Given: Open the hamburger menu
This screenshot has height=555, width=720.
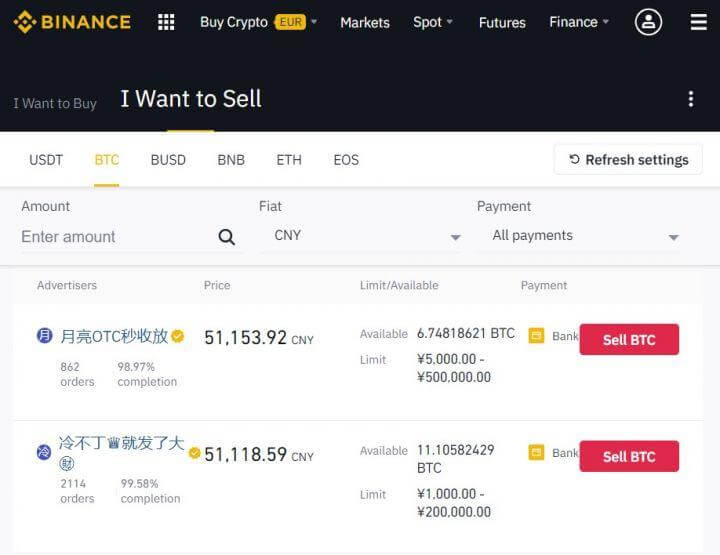Looking at the screenshot, I should [x=698, y=22].
